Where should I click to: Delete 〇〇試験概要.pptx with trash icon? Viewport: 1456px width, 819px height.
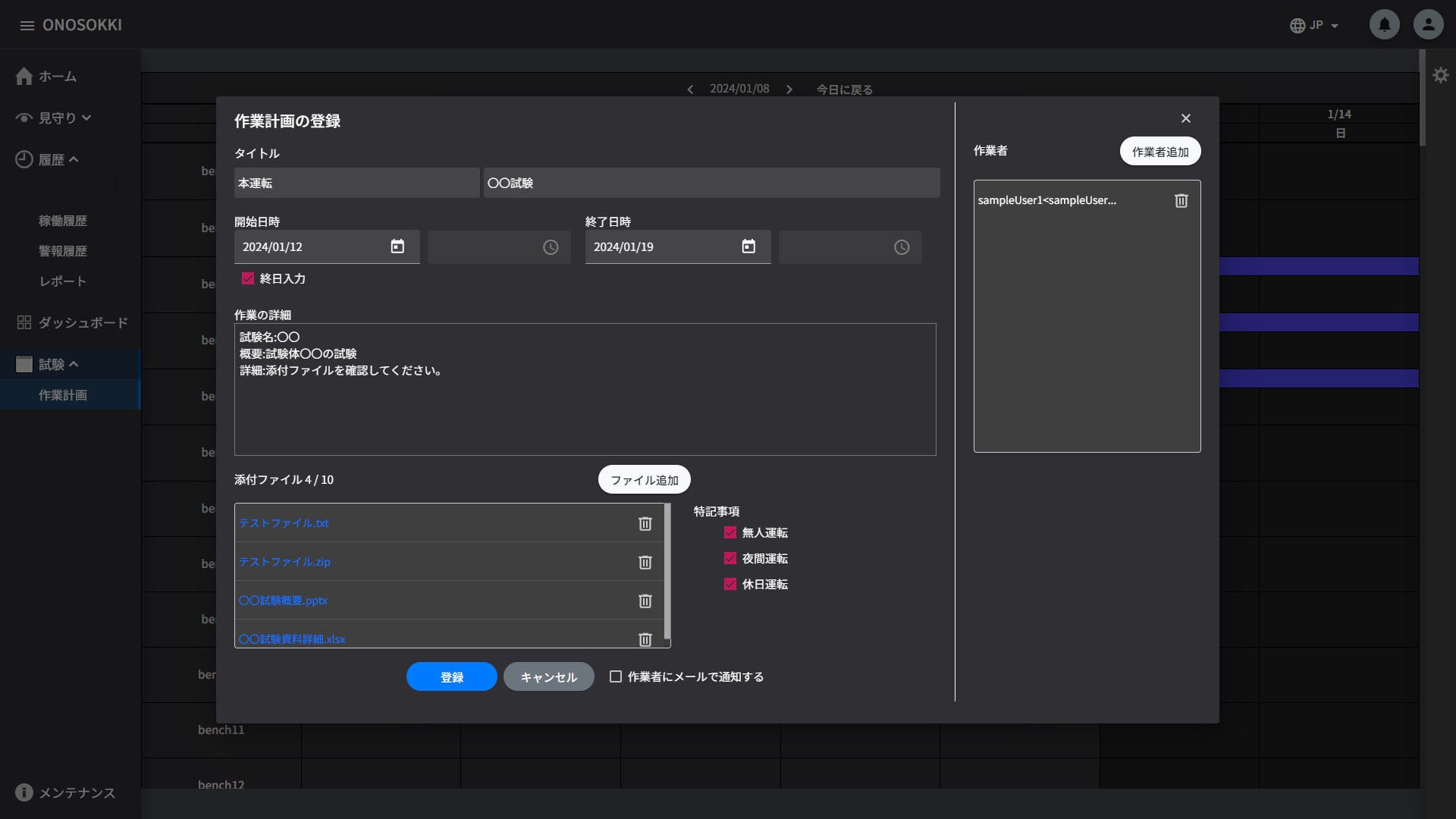coord(645,601)
